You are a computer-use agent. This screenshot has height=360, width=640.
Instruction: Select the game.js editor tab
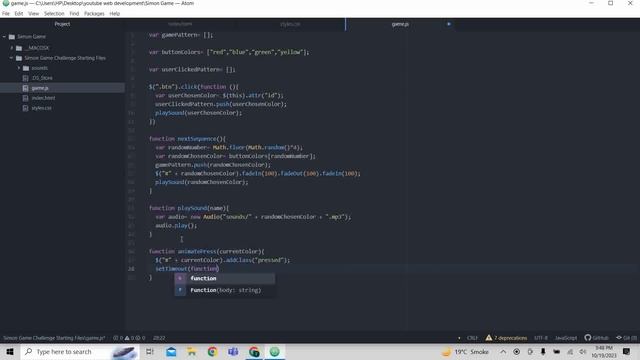click(x=400, y=24)
